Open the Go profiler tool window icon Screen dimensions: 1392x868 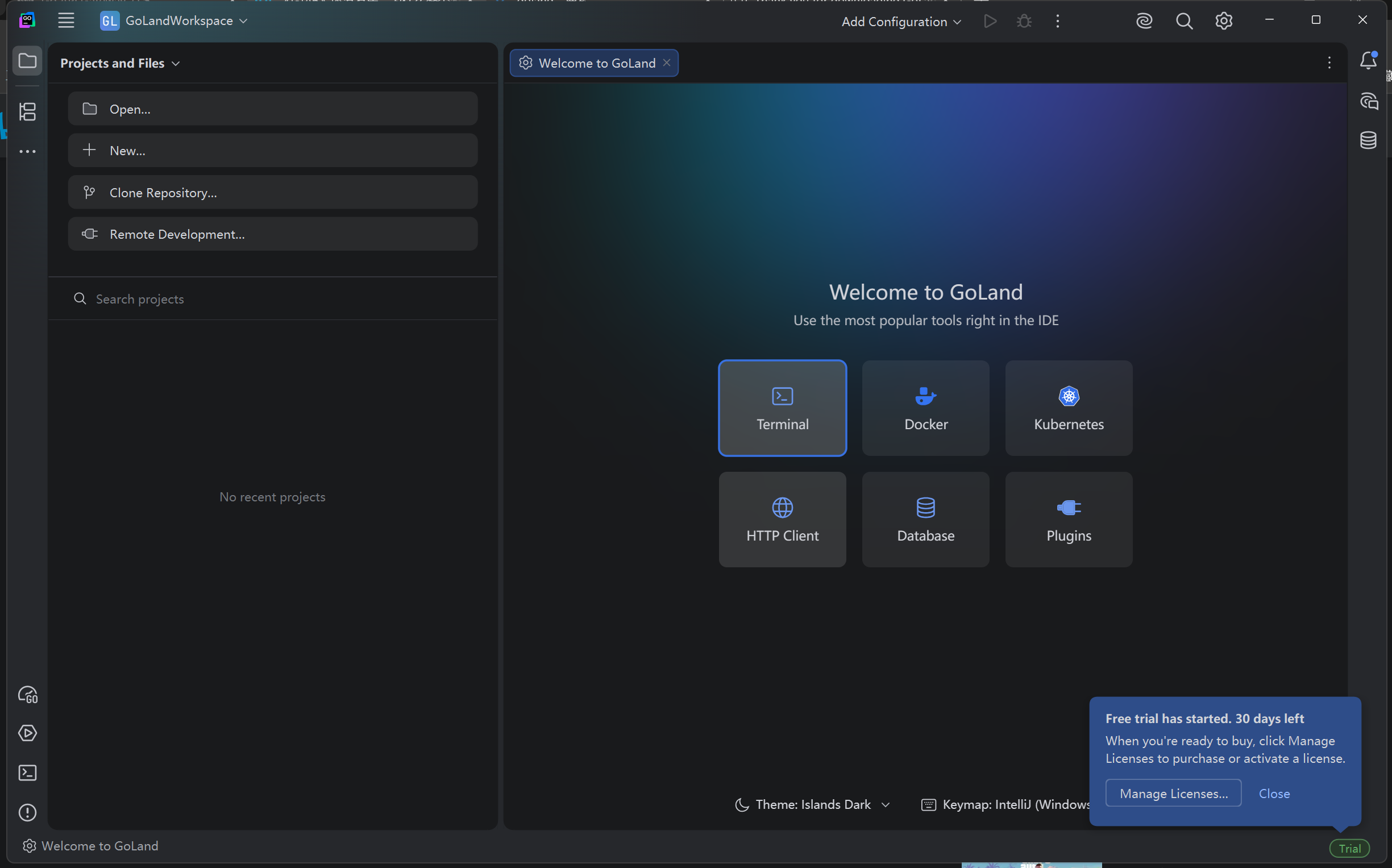27,695
